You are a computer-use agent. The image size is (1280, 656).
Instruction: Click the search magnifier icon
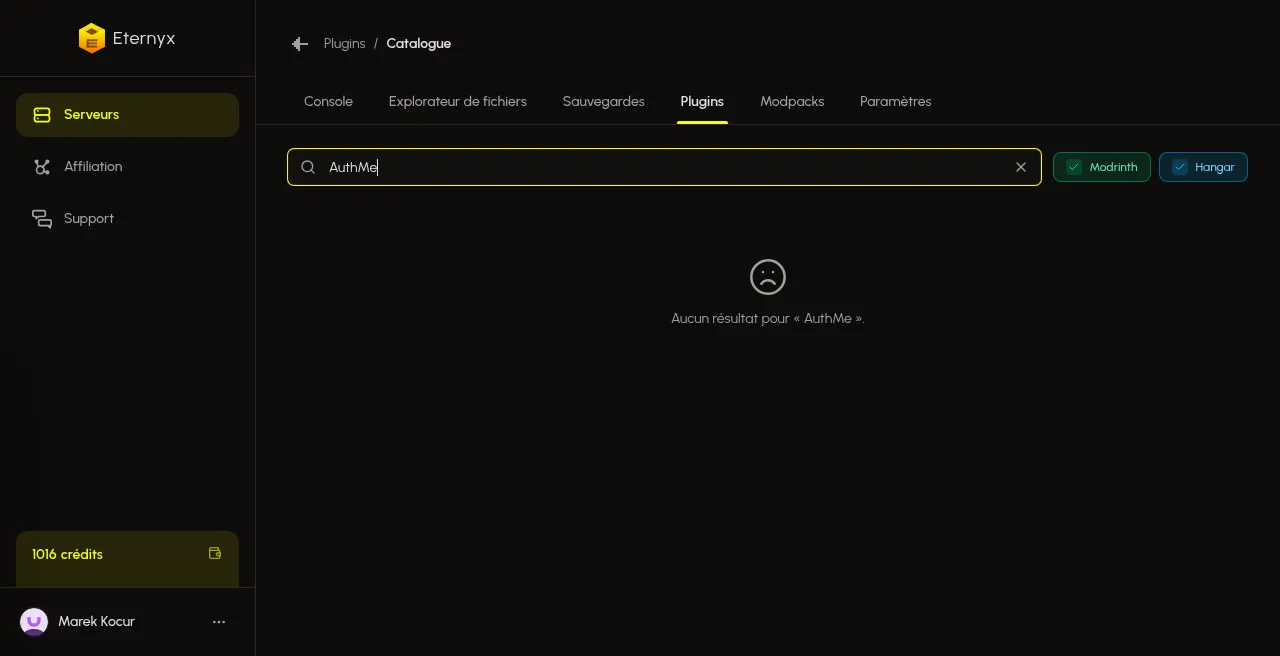point(308,167)
